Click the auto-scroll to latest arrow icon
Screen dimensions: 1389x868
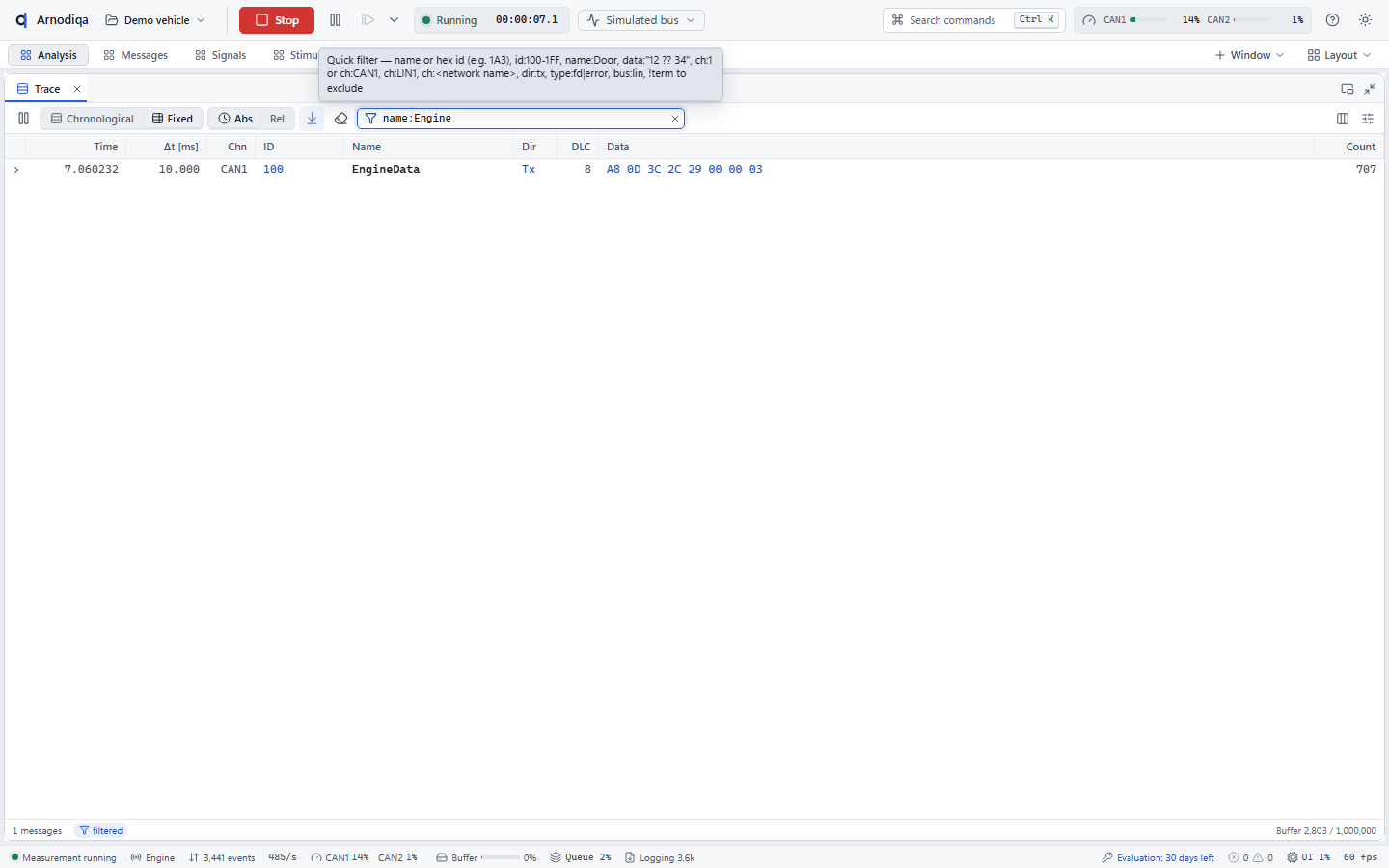pyautogui.click(x=312, y=119)
